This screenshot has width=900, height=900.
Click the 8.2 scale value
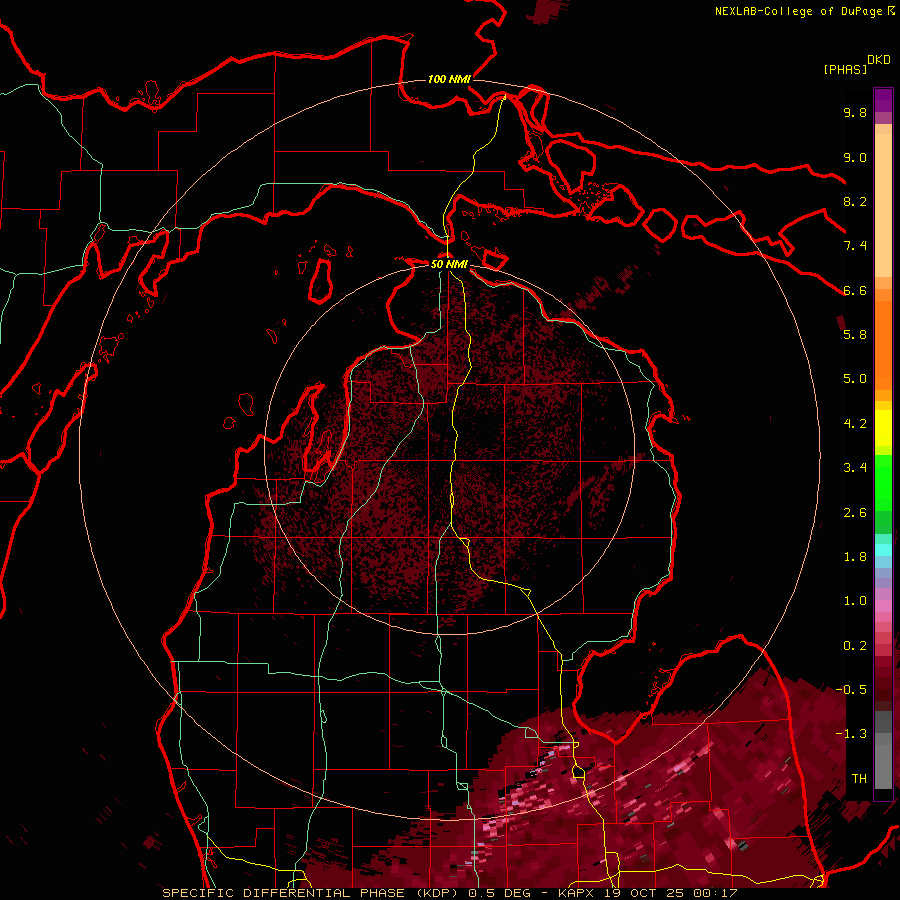pos(855,201)
